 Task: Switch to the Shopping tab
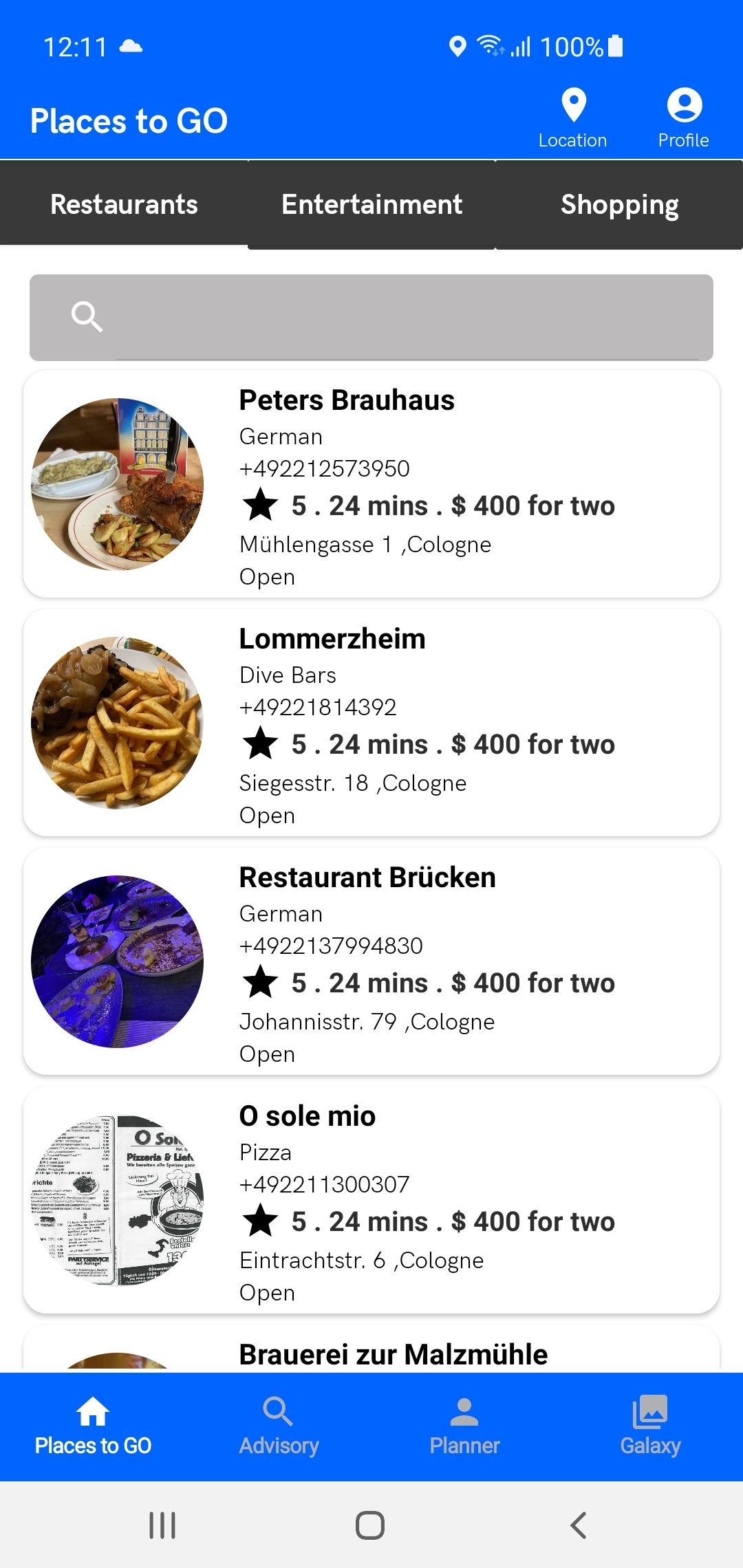click(619, 205)
